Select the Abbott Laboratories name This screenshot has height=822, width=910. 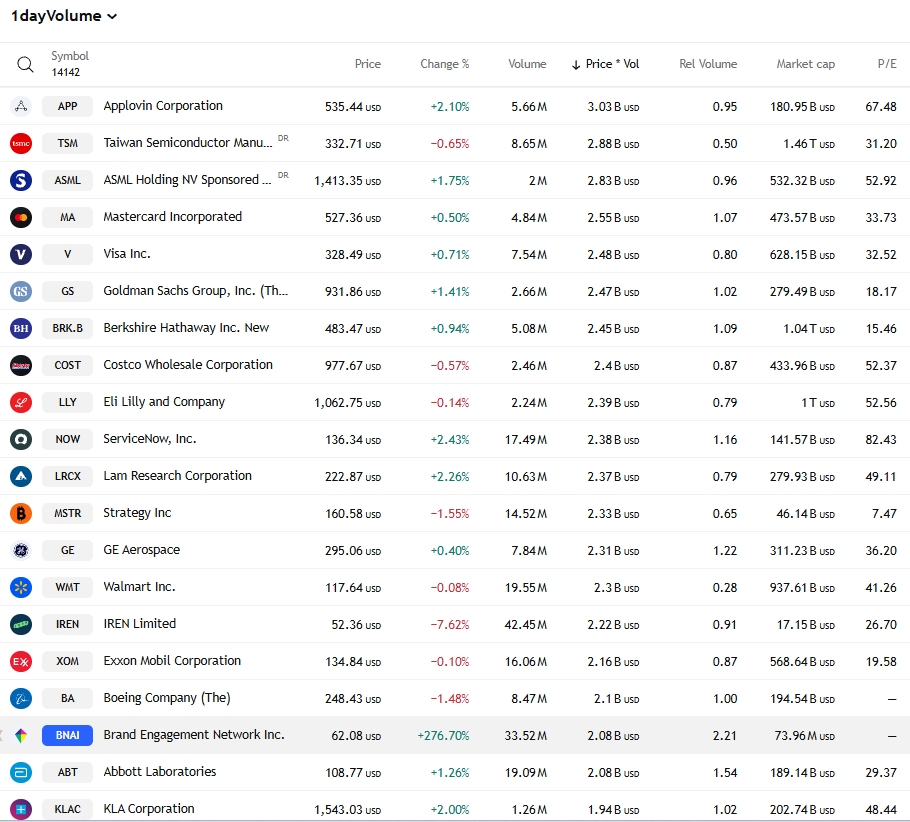point(160,772)
